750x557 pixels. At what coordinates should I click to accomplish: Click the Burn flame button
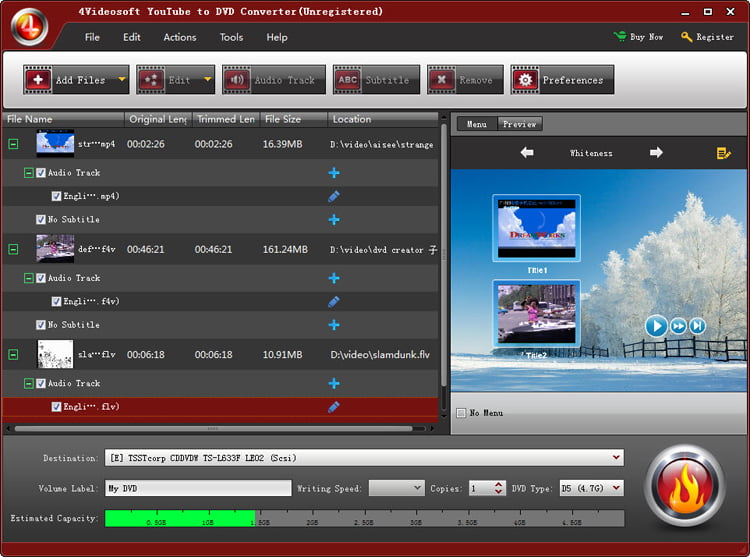pyautogui.click(x=684, y=486)
